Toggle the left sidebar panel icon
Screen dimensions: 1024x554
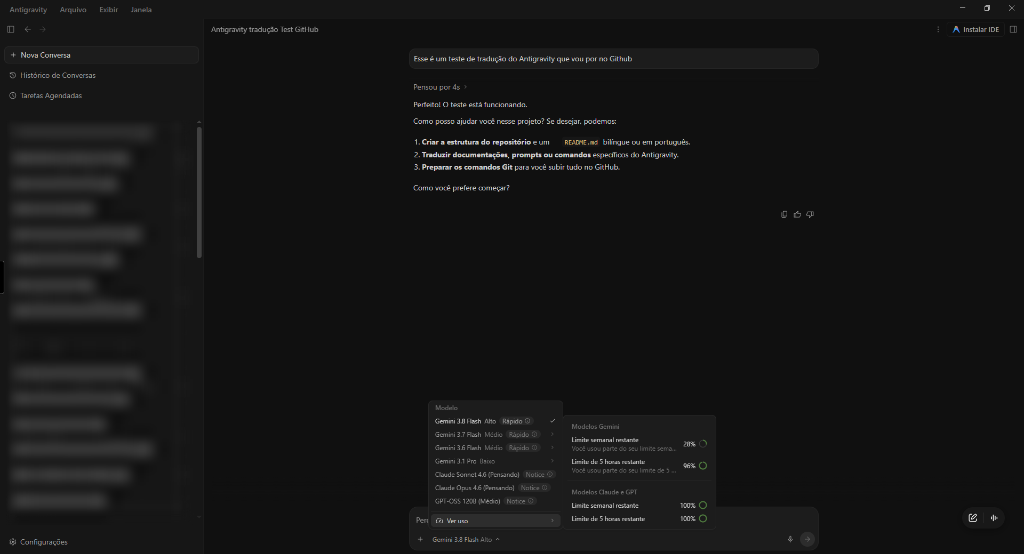10,29
